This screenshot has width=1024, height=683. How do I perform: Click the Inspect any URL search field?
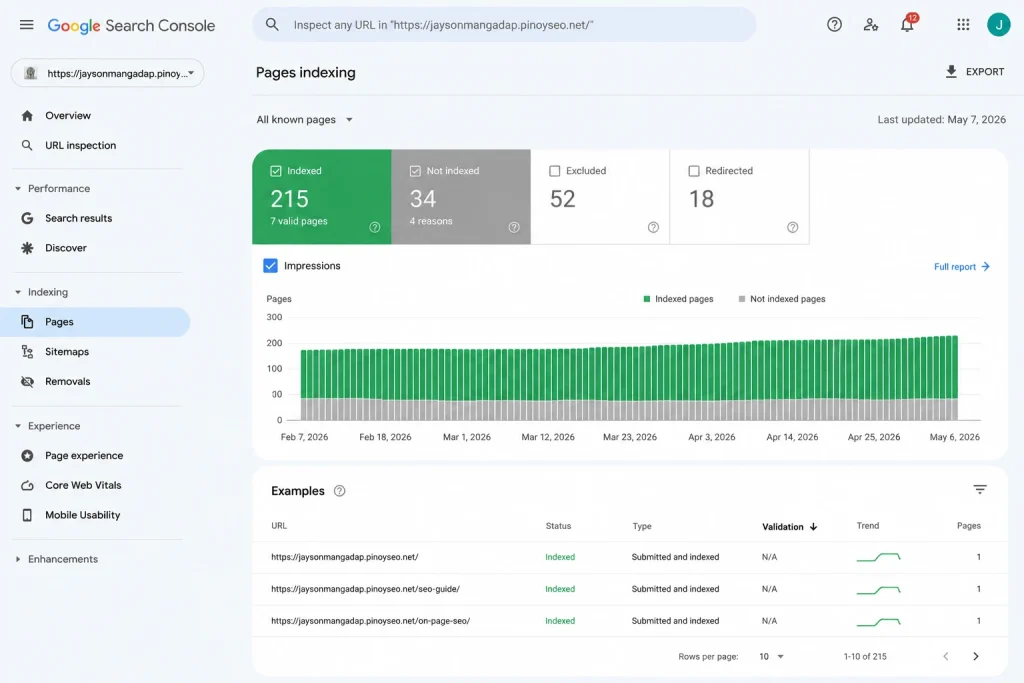point(504,25)
